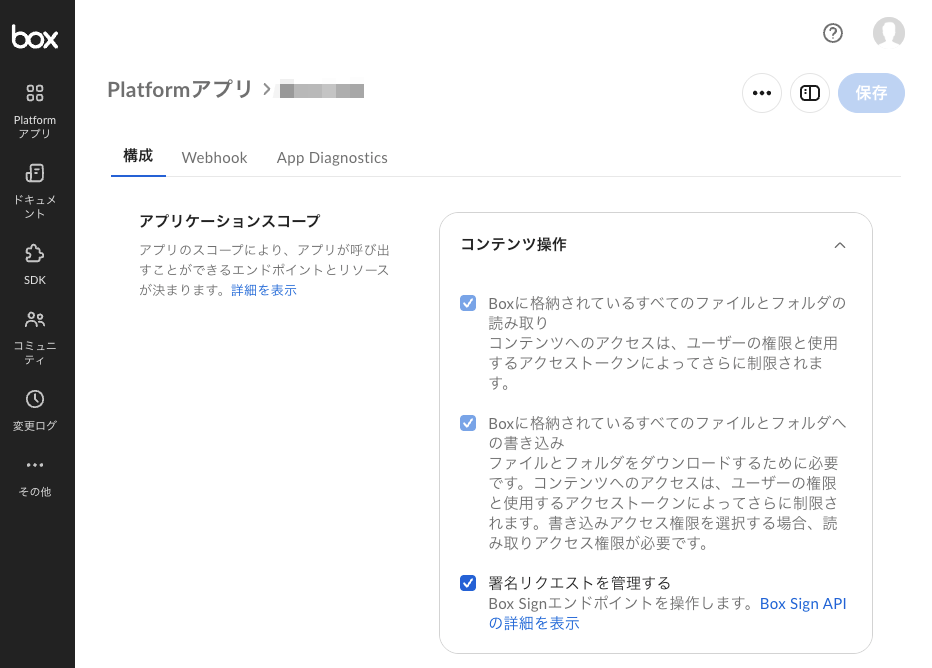Toggle the file and folder 書き込み checkbox
The width and height of the screenshot is (932, 668).
tap(468, 423)
